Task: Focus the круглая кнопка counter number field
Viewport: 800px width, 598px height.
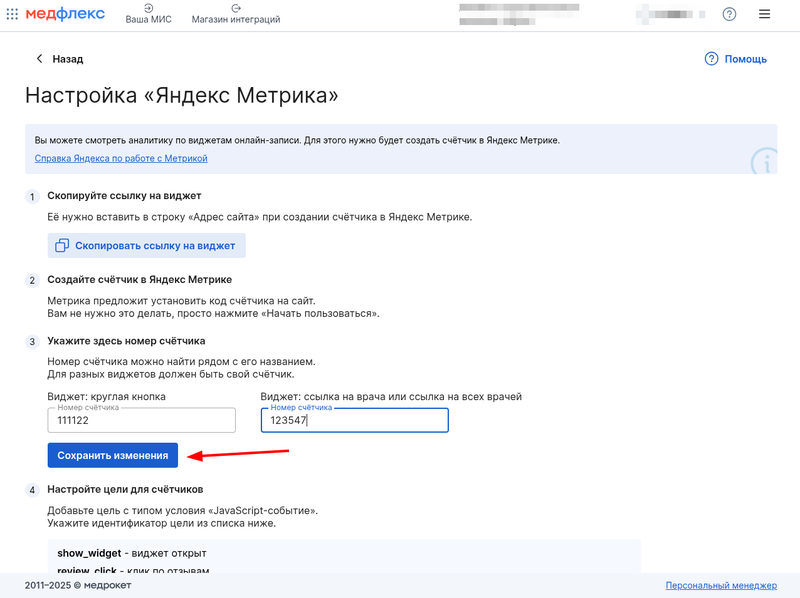Action: point(141,420)
